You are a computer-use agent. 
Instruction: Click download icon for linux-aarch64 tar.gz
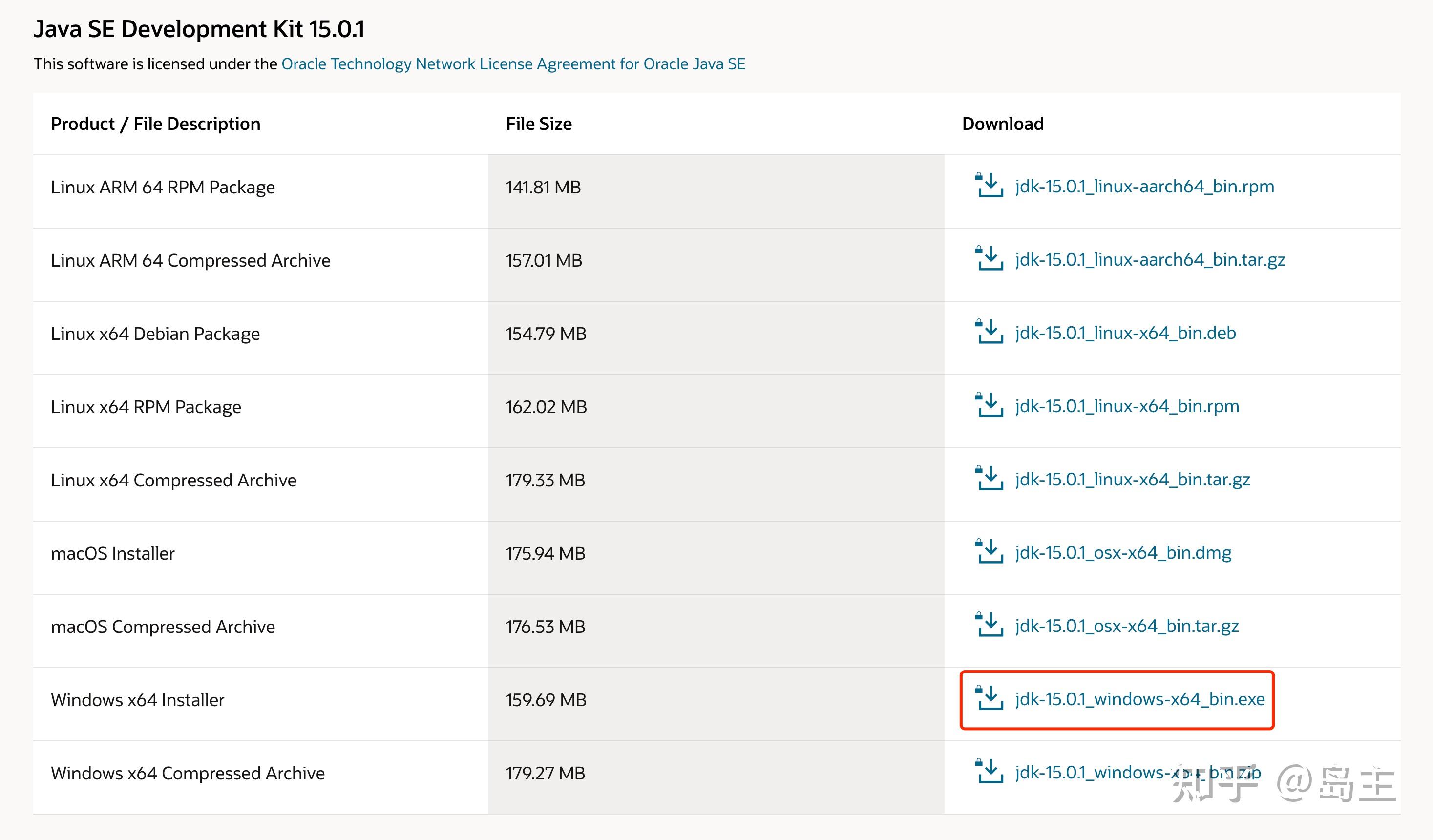click(x=990, y=259)
